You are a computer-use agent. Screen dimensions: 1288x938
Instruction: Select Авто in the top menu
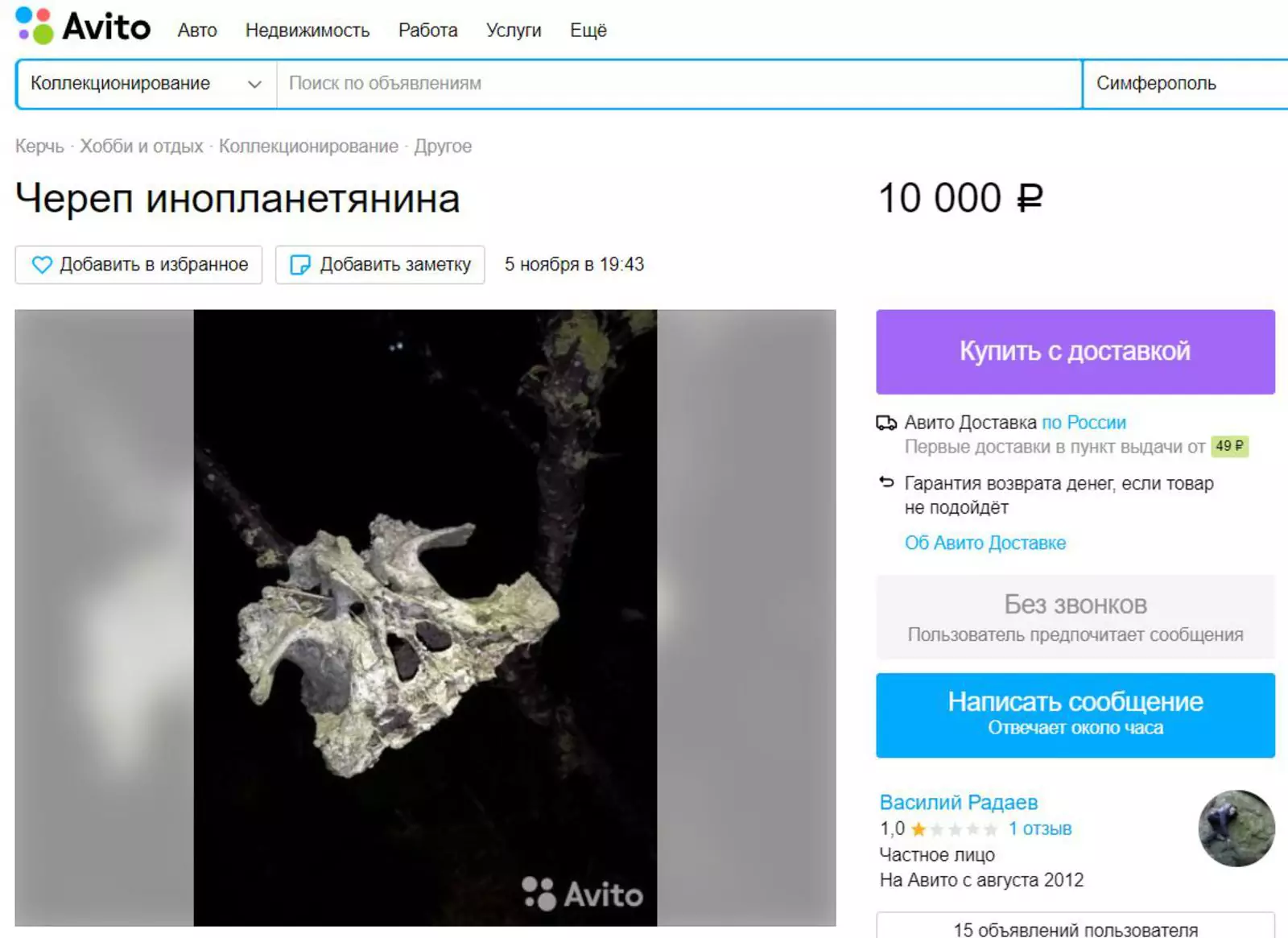197,31
